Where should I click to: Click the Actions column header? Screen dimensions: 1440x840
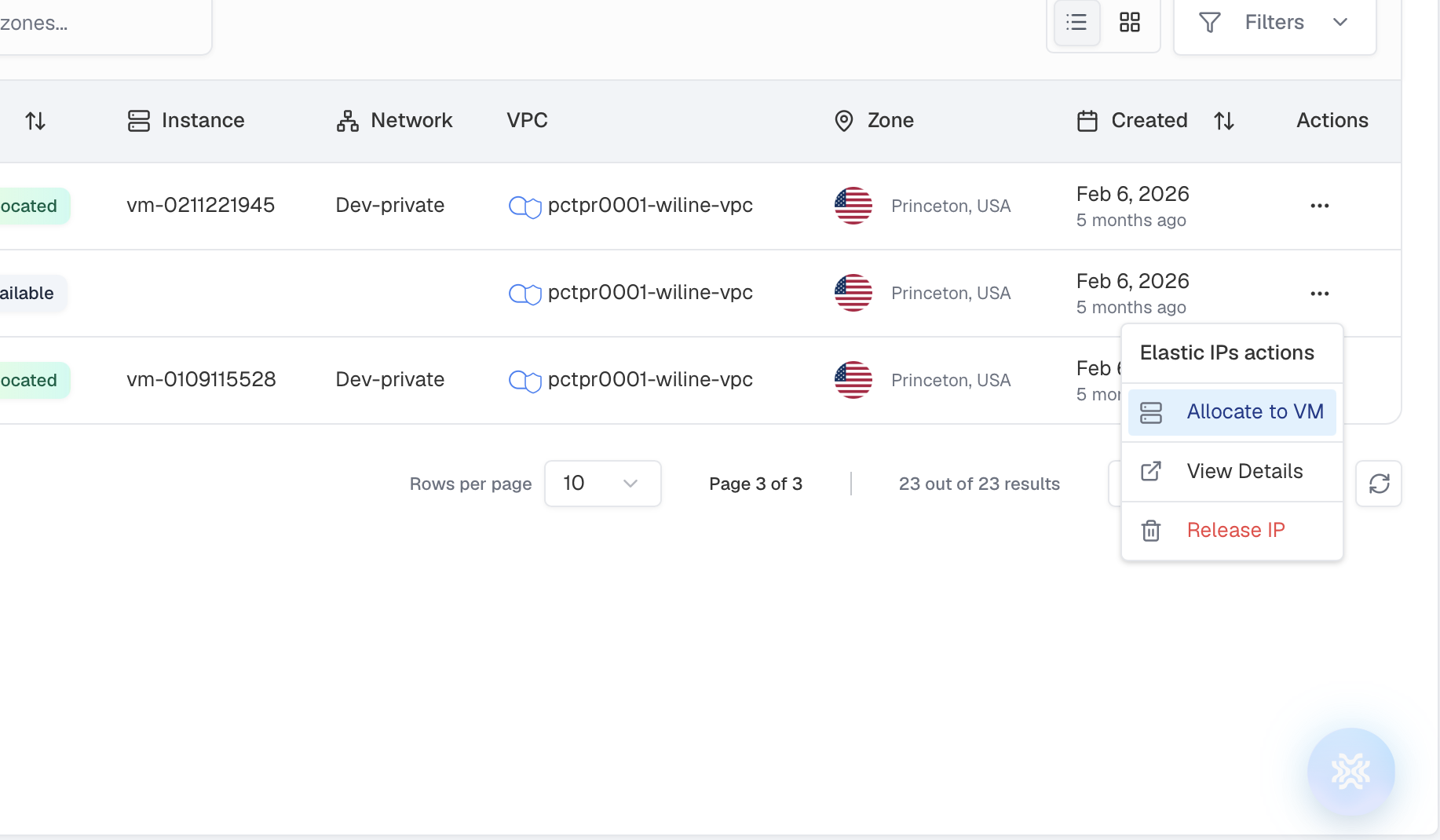(x=1332, y=120)
